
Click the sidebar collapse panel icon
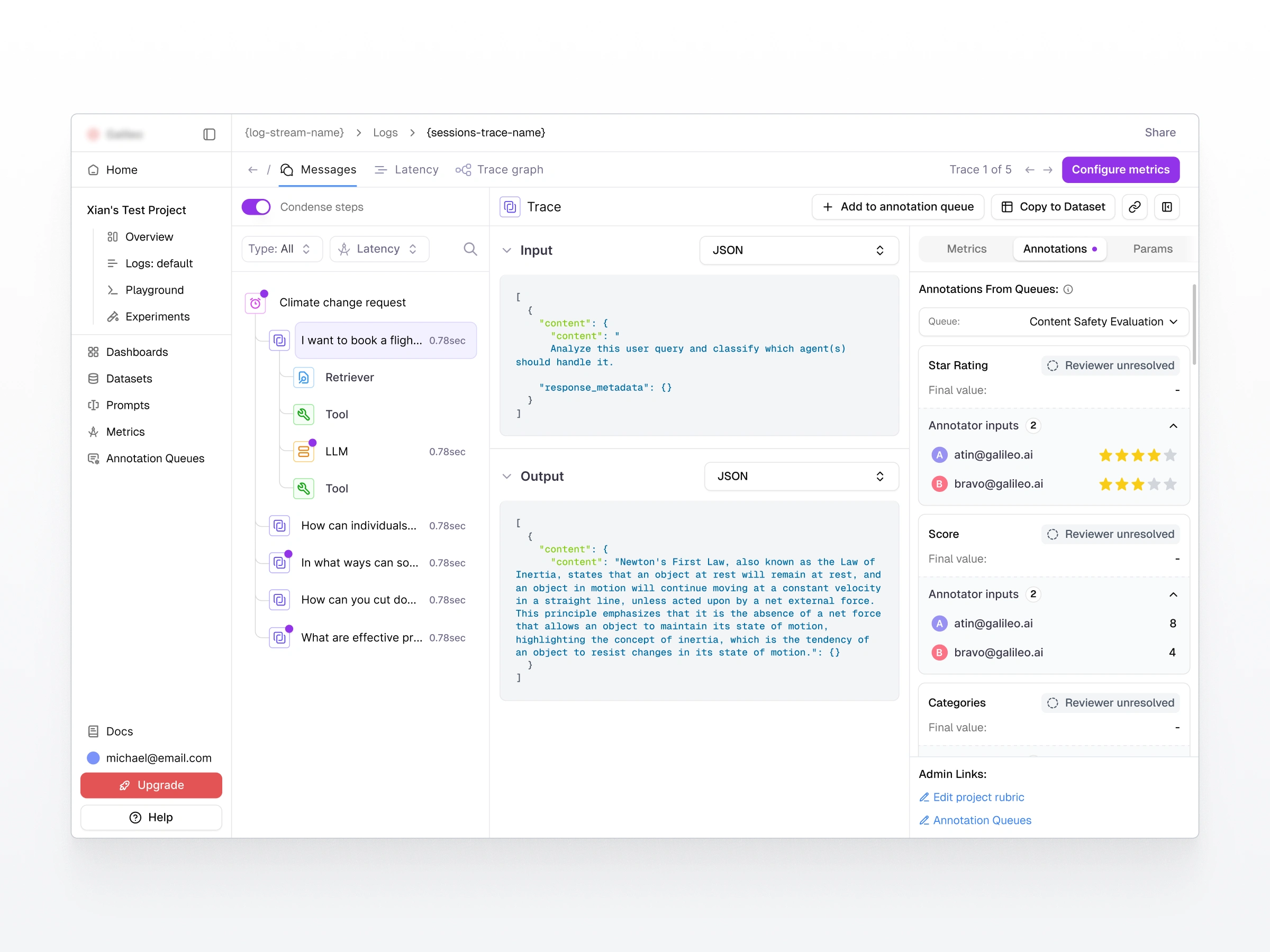pyautogui.click(x=209, y=134)
